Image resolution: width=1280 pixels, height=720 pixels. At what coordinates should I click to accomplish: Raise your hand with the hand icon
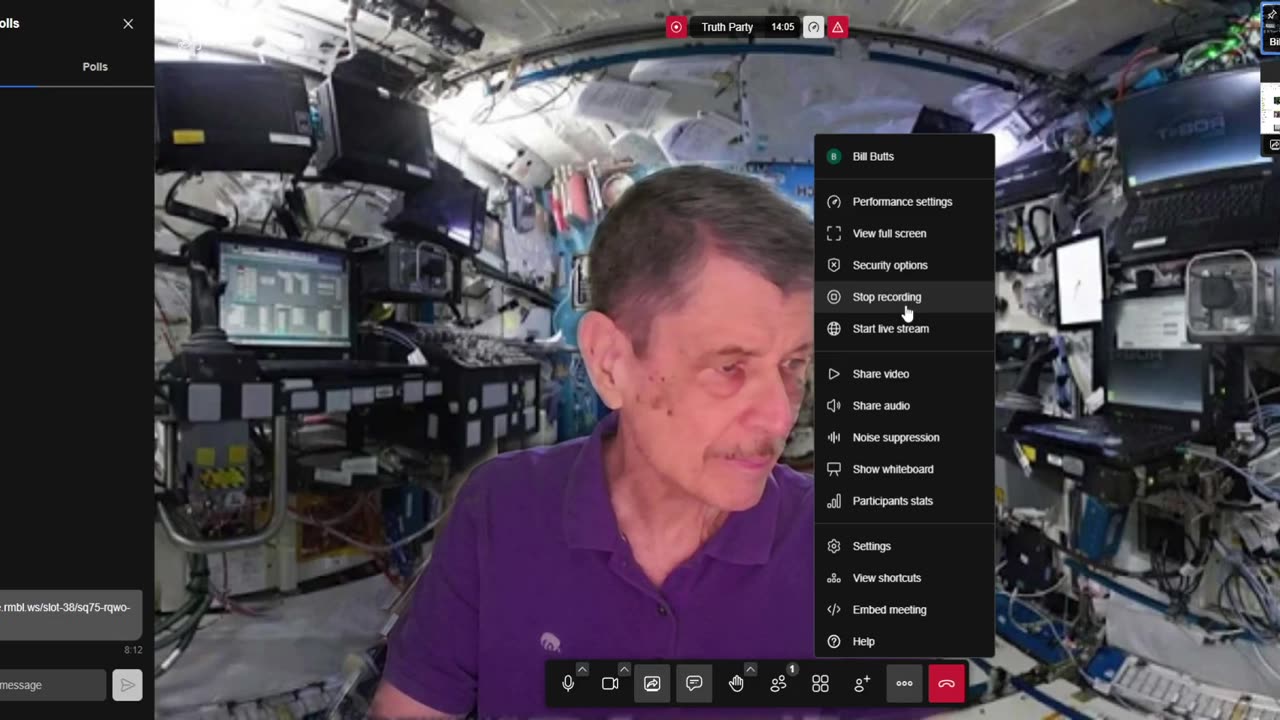coord(736,684)
